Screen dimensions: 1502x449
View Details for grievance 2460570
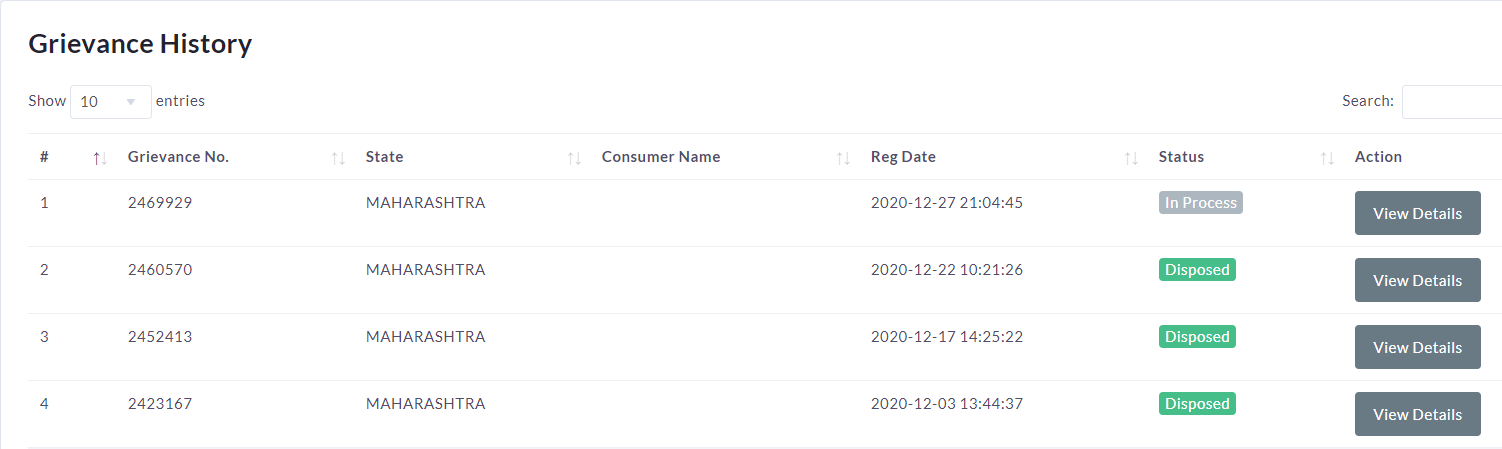pyautogui.click(x=1417, y=280)
